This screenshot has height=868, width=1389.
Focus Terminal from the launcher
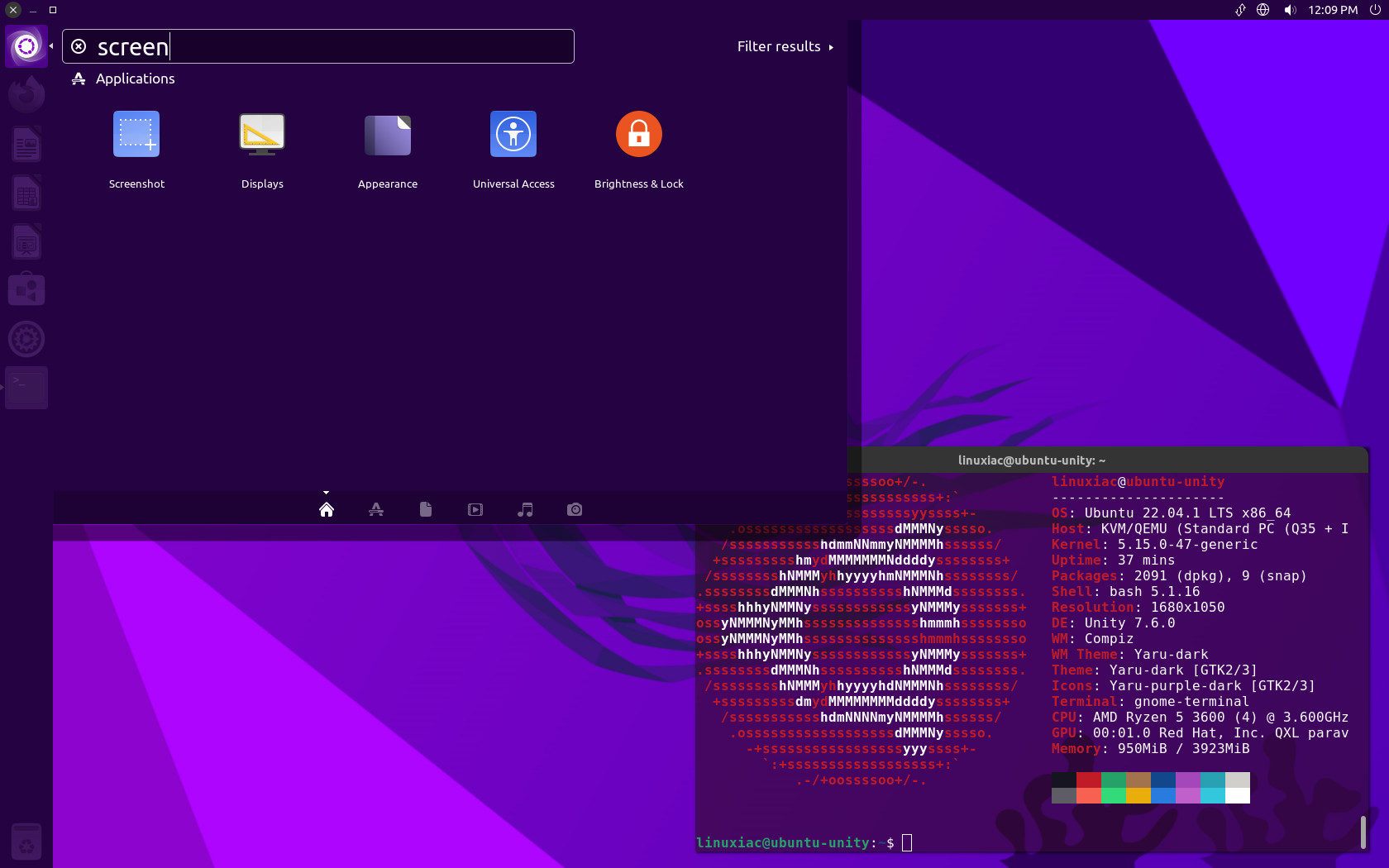[26, 388]
